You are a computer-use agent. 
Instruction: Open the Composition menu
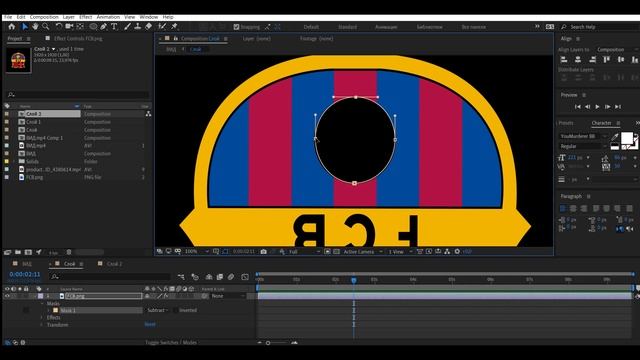[44, 17]
